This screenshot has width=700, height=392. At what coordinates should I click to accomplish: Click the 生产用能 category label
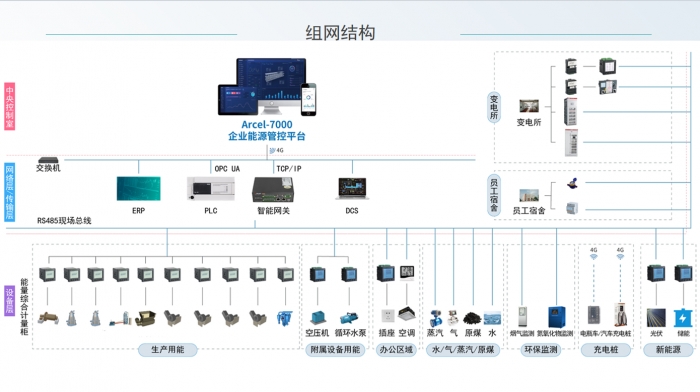(168, 350)
